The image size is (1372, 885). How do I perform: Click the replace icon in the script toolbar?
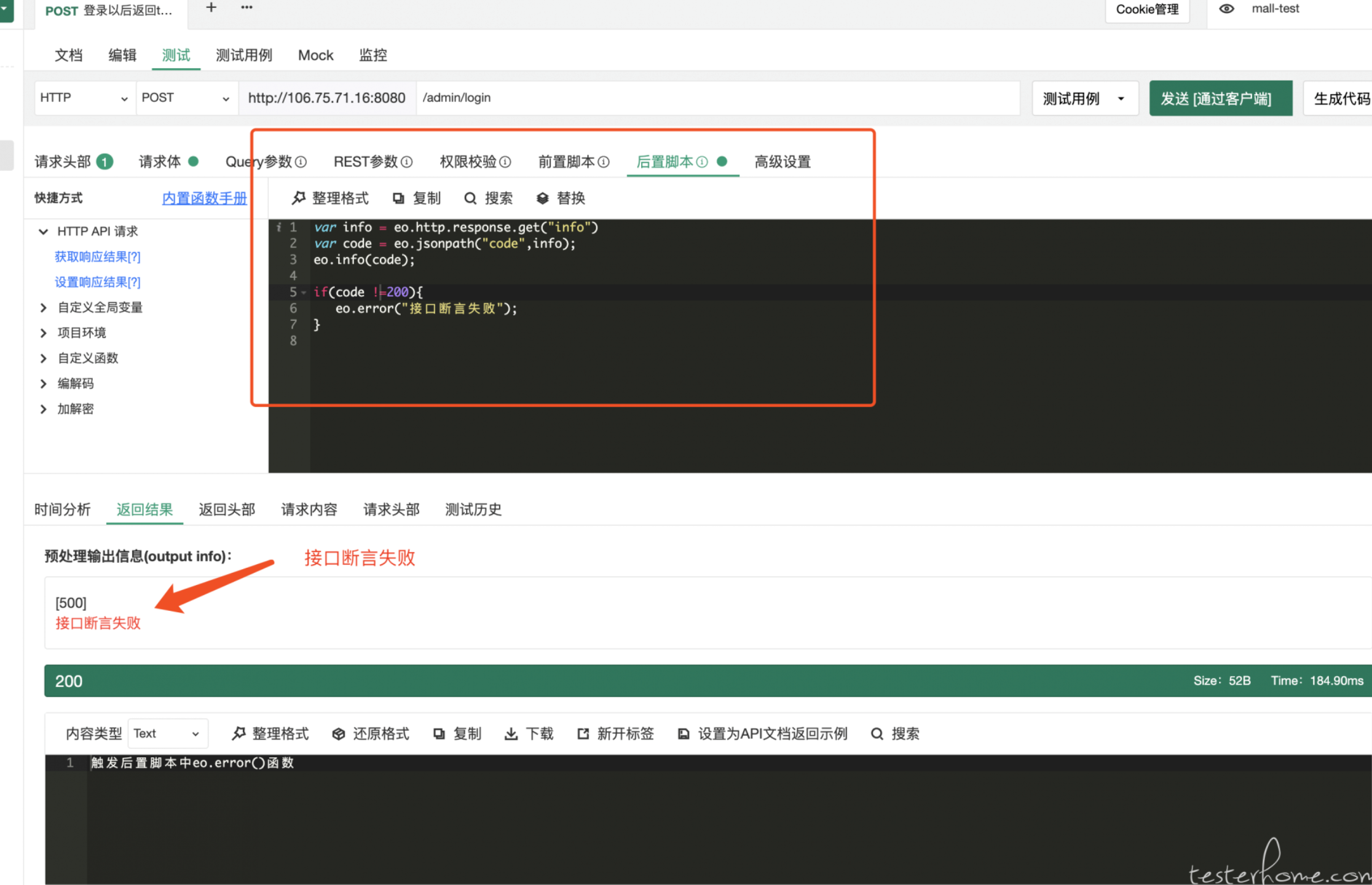(542, 198)
